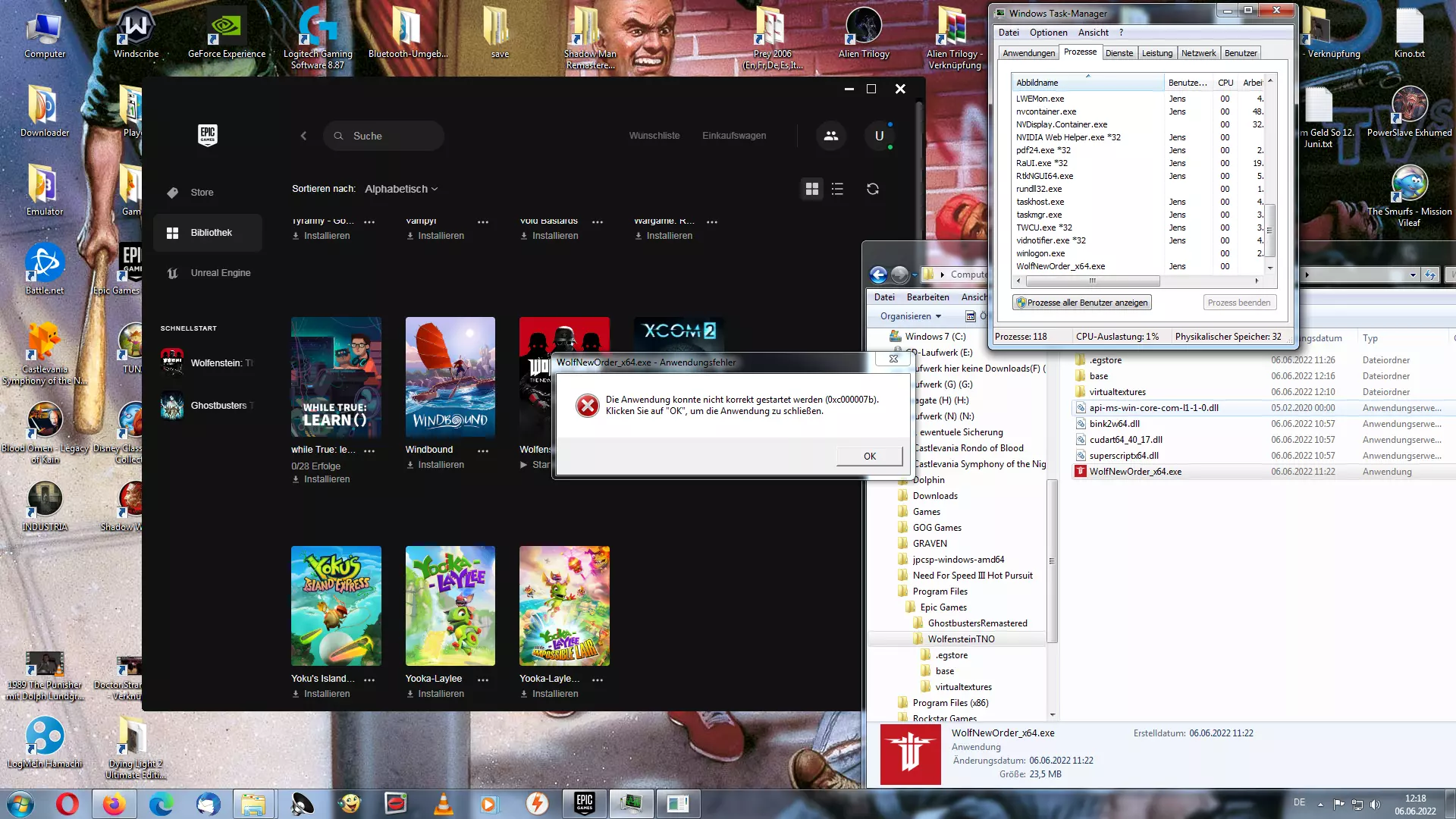1456x819 pixels.
Task: Open the Alien Trilogy desktop shortcut
Action: pos(864,34)
